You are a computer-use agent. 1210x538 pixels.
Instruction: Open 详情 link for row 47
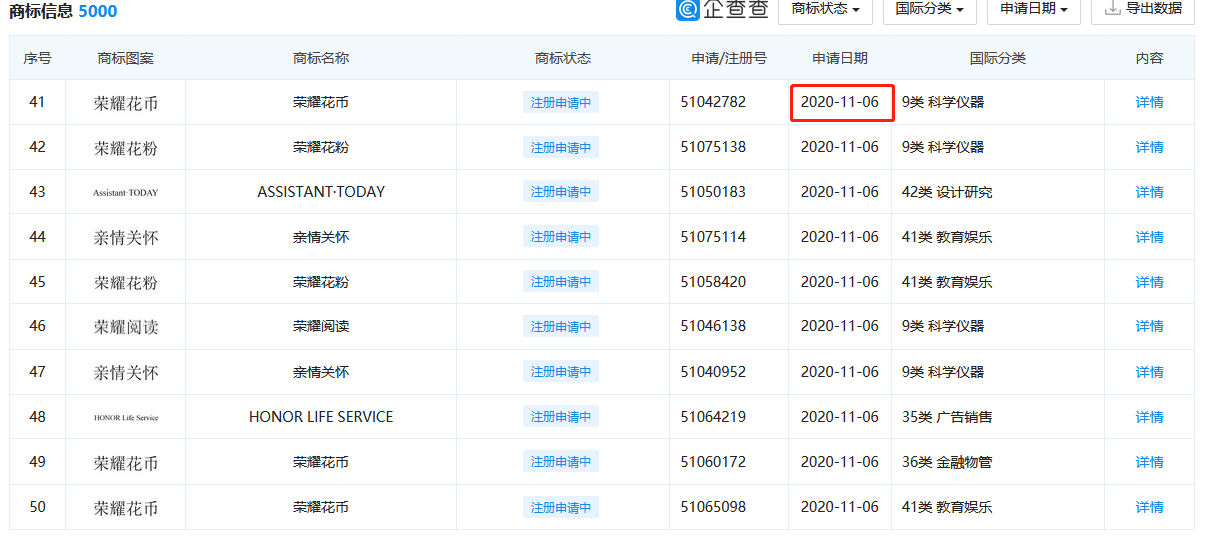pos(1149,372)
